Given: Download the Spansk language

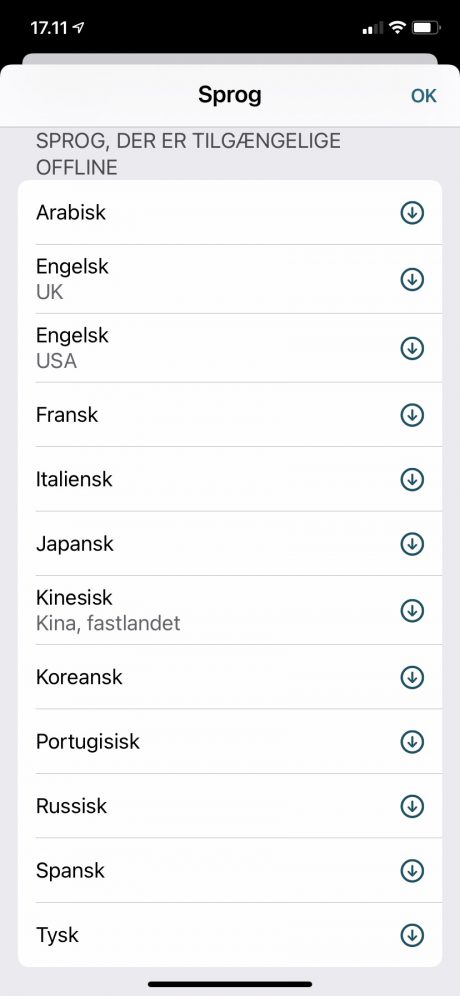Looking at the screenshot, I should [x=412, y=870].
